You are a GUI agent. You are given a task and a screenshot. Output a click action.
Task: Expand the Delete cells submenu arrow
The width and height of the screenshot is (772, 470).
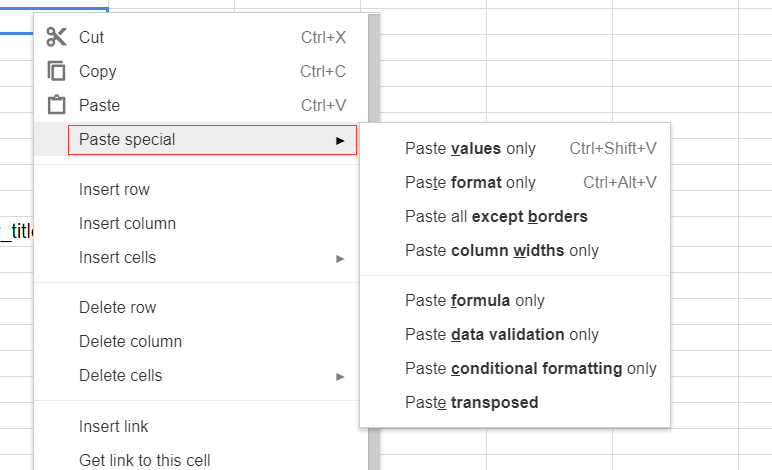(340, 376)
